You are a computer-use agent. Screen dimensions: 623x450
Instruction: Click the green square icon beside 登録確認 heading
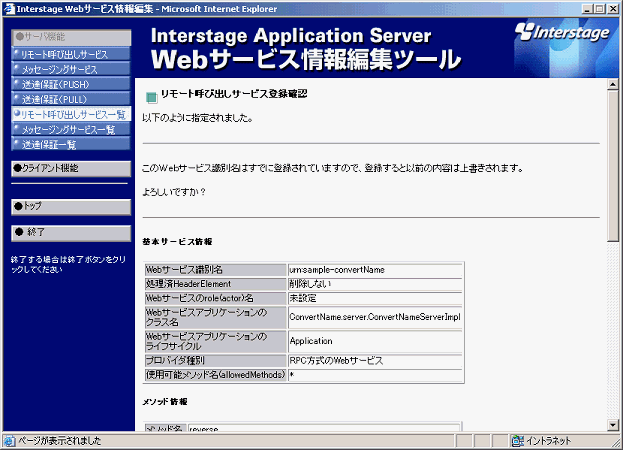point(151,97)
